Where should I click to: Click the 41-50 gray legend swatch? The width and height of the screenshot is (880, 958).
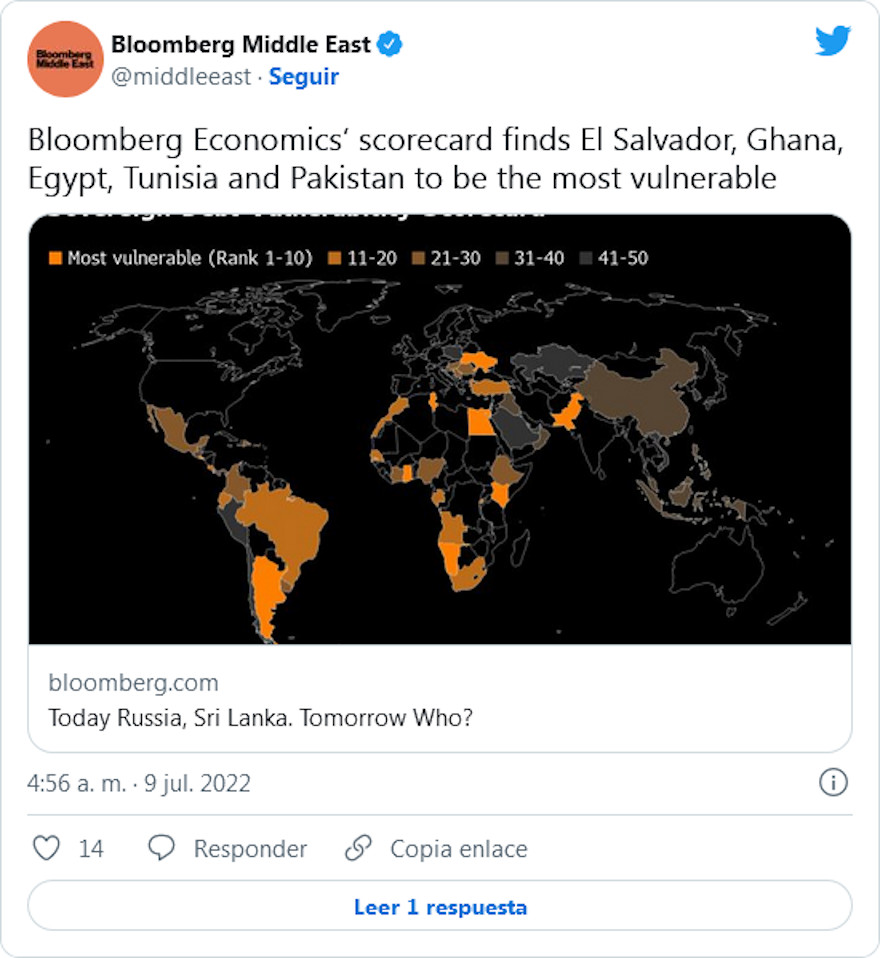pyautogui.click(x=586, y=258)
